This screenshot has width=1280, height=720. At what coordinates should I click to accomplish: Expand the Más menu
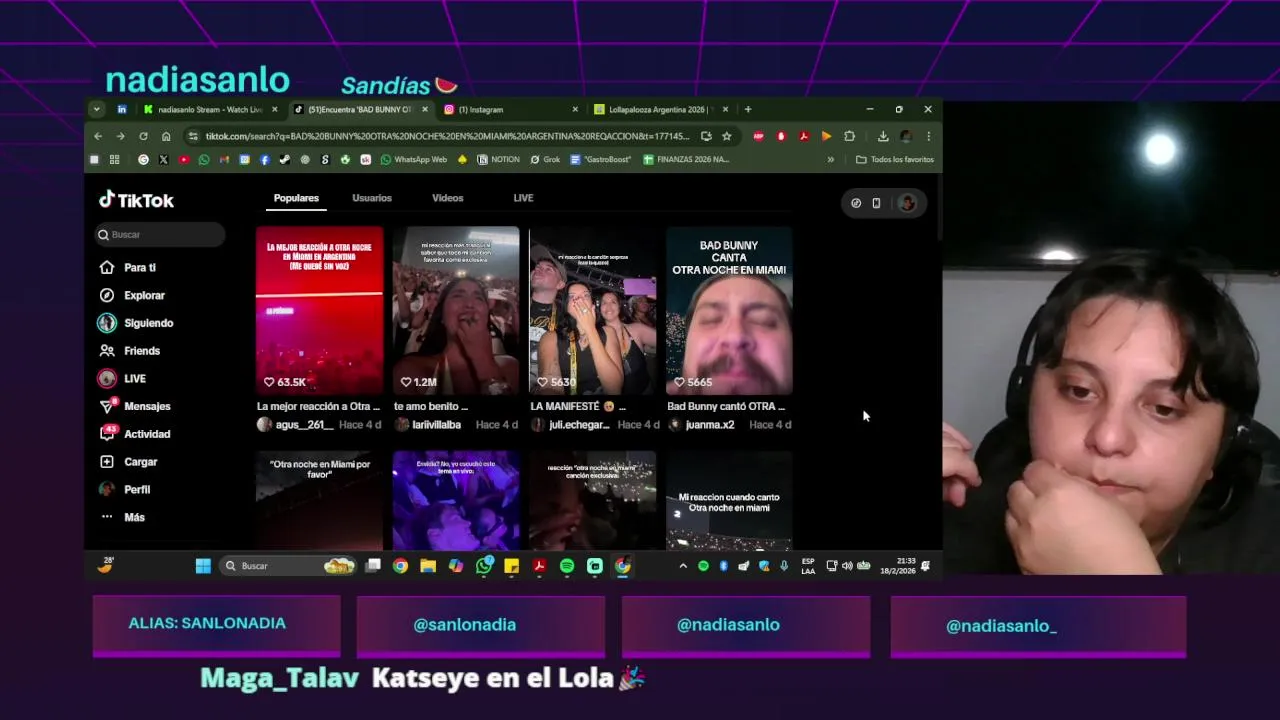(x=122, y=517)
